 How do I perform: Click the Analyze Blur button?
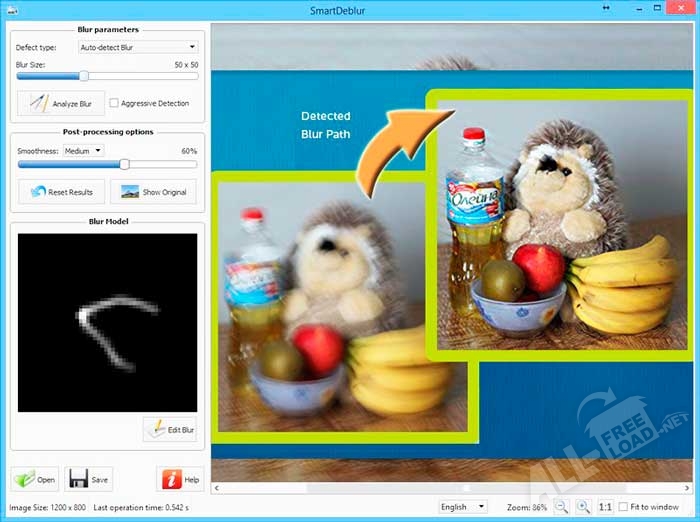coord(61,103)
